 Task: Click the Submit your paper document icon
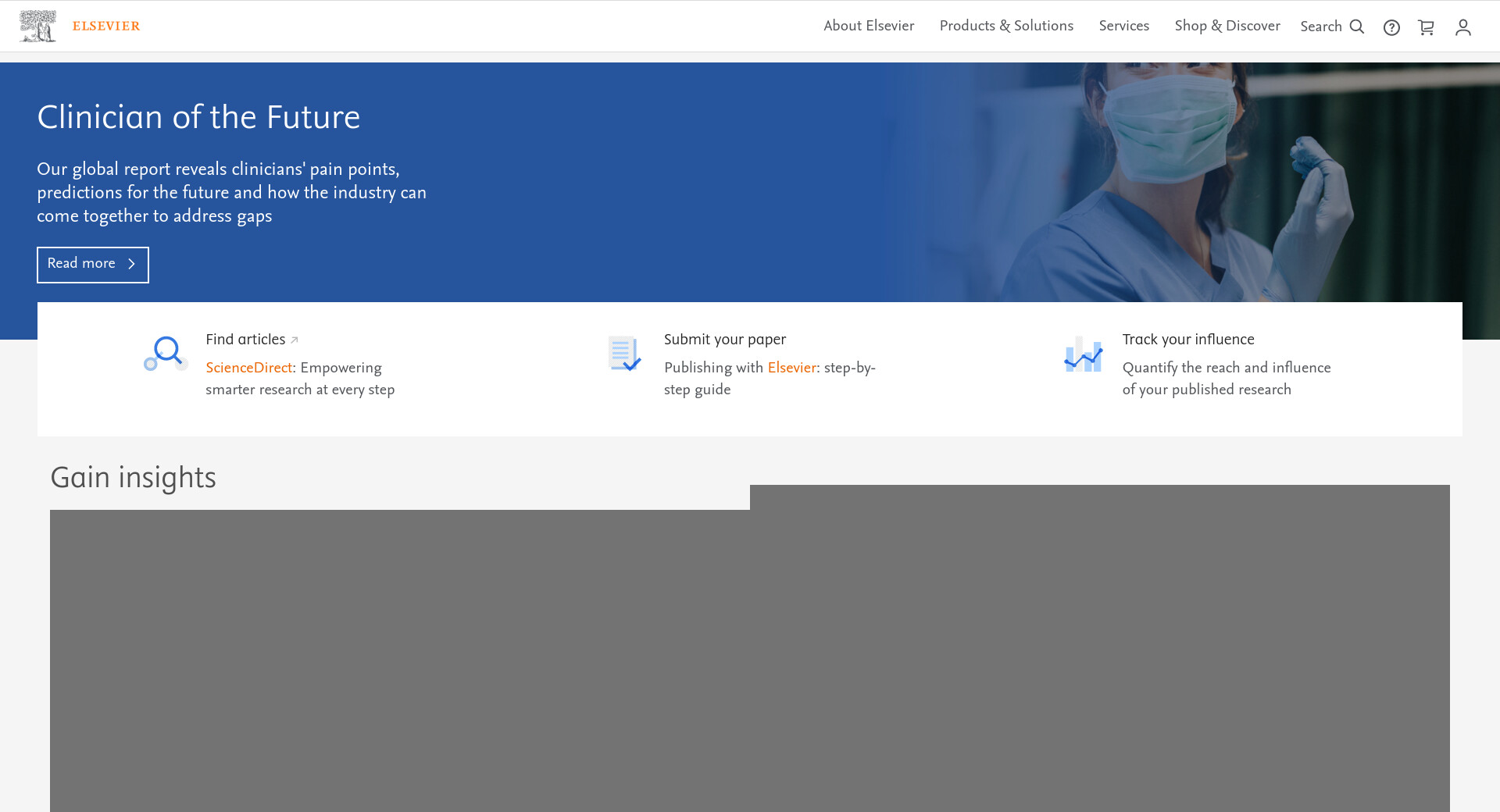[624, 354]
